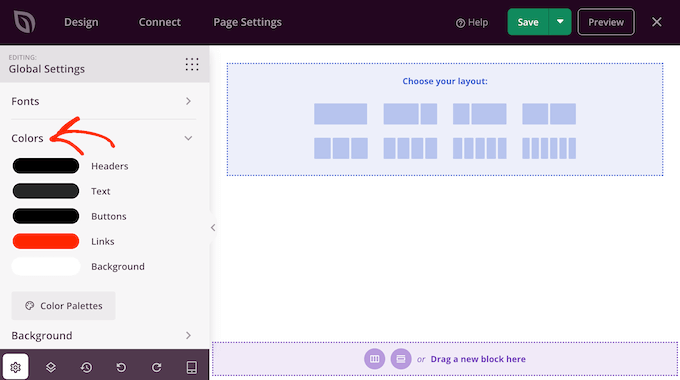This screenshot has height=380, width=680.
Task: Click the Redo arrow icon
Action: point(156,367)
